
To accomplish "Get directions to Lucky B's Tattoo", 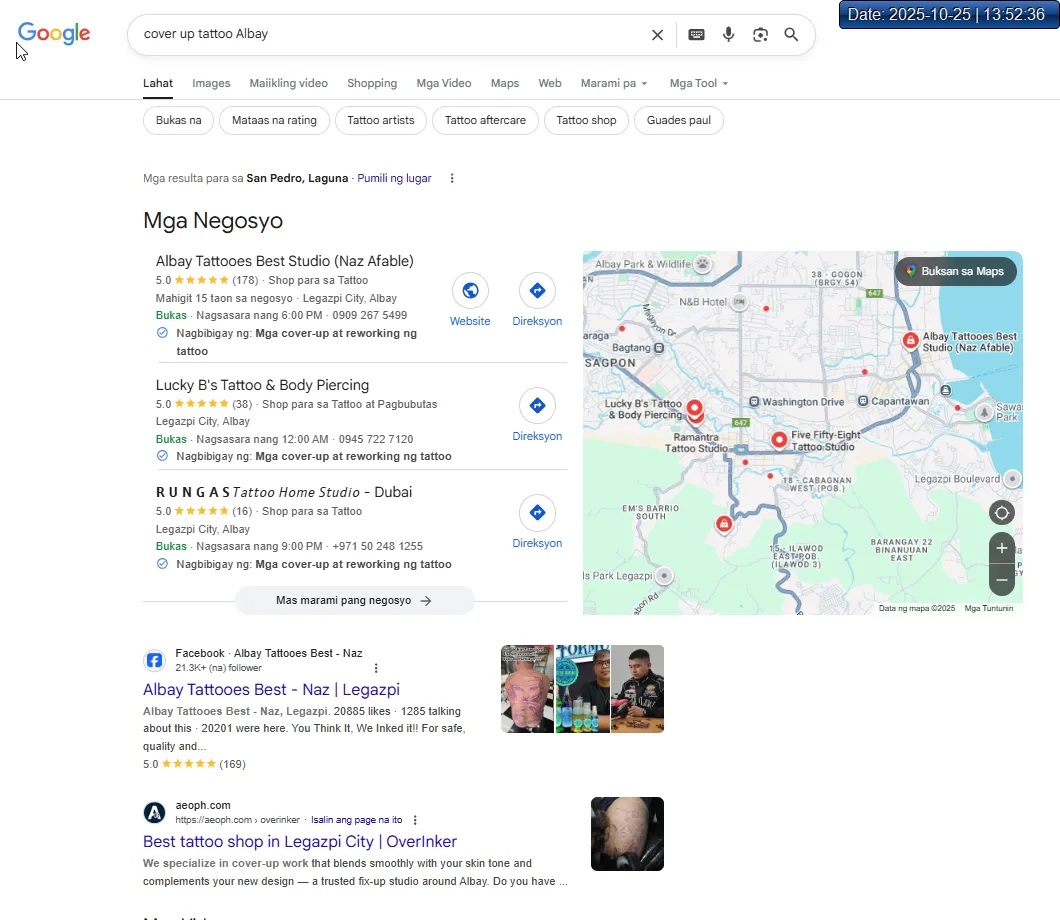I will click(x=537, y=415).
